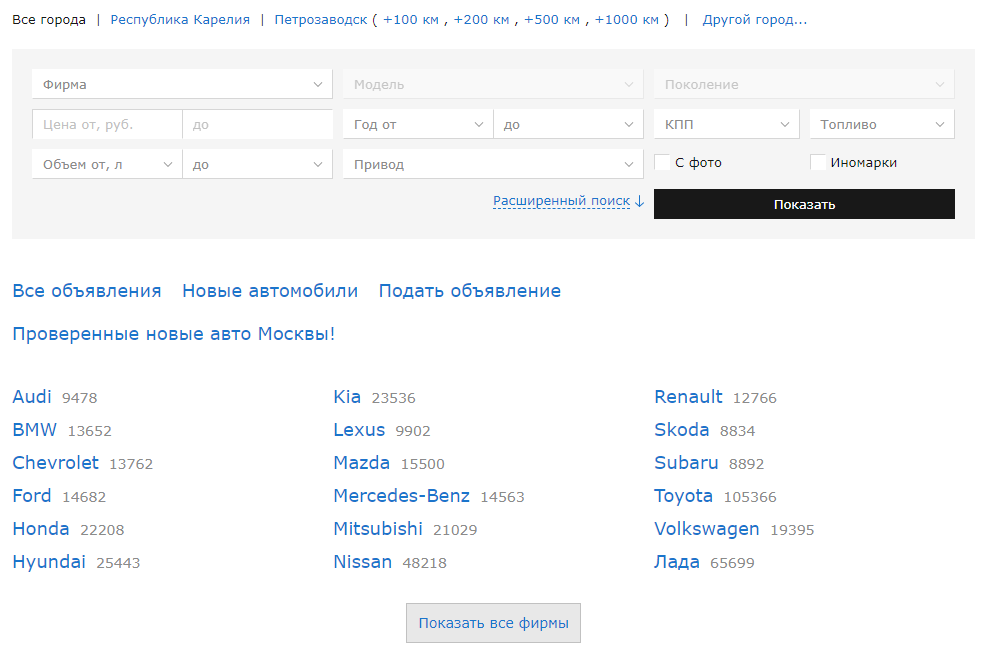The image size is (993, 663).
Task: Expand Расширенный поиск advanced search
Action: click(562, 201)
